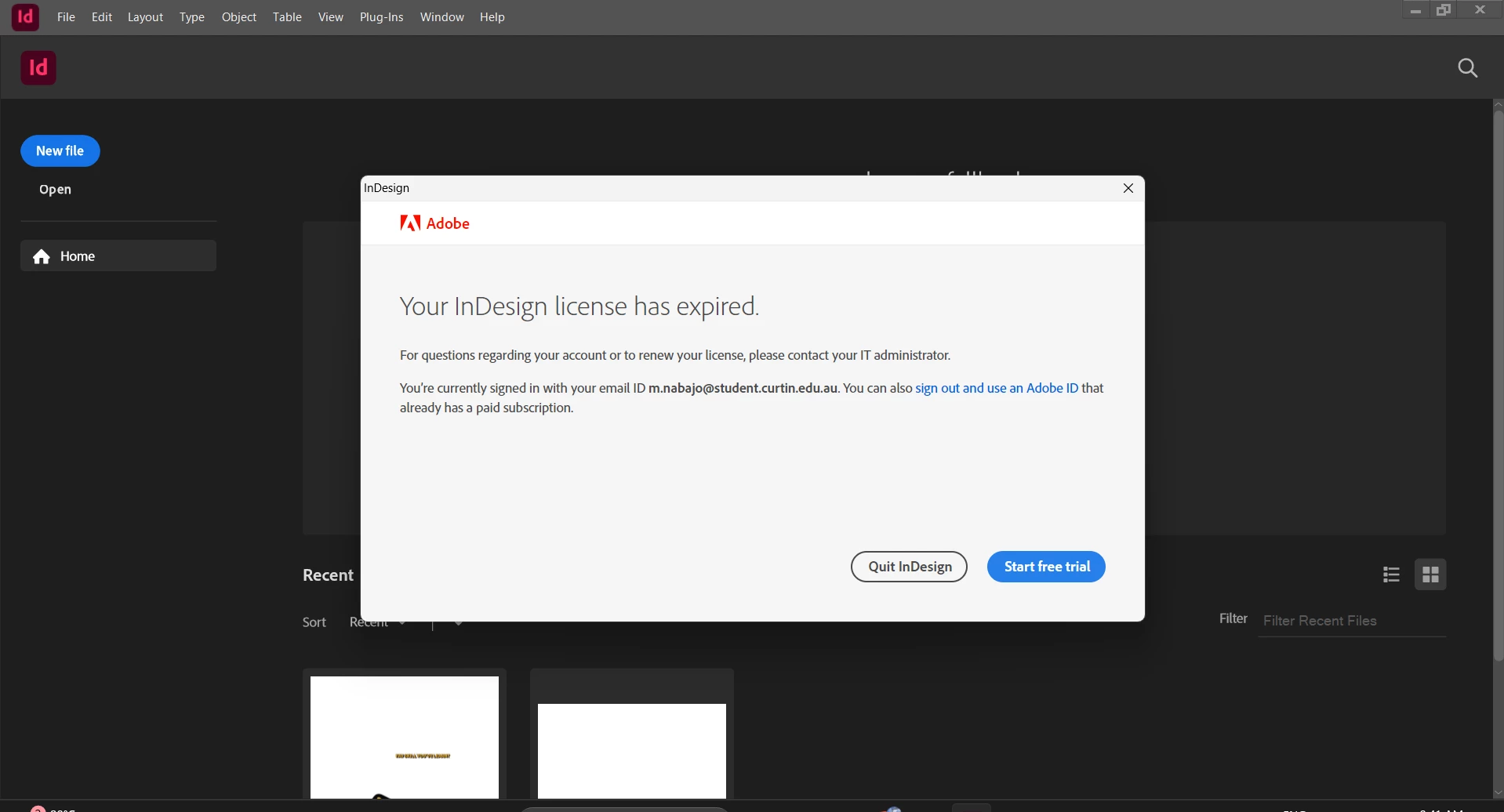Minimize the InDesign window
The width and height of the screenshot is (1504, 812).
click(x=1415, y=10)
